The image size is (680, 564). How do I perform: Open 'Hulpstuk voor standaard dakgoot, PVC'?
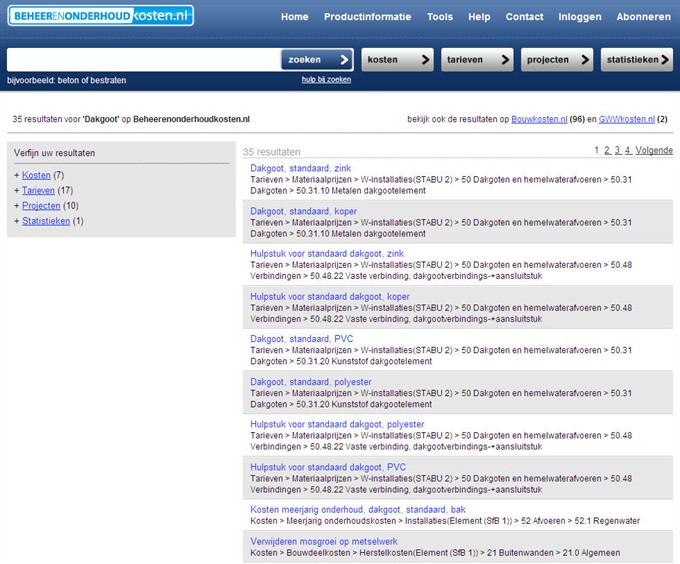[x=328, y=467]
